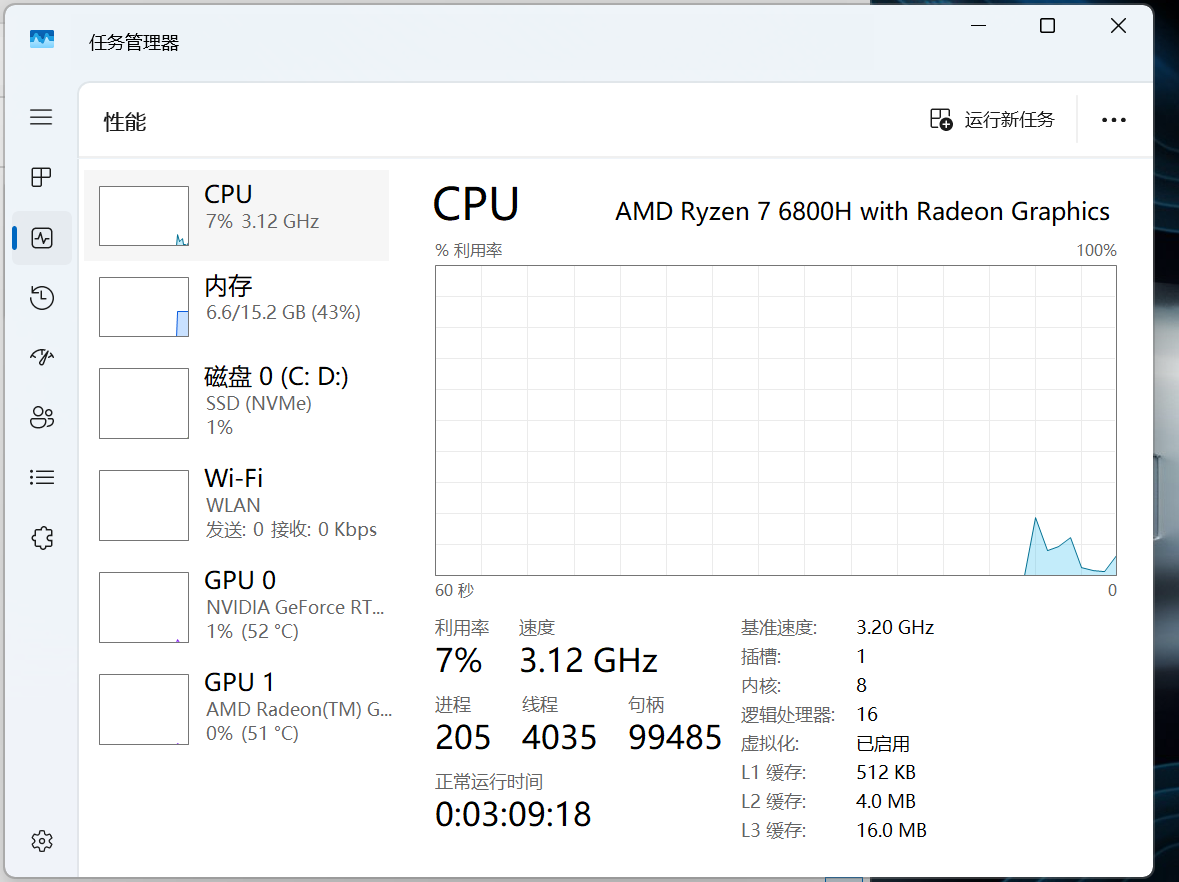Open the three-dot more options menu

pyautogui.click(x=1114, y=120)
